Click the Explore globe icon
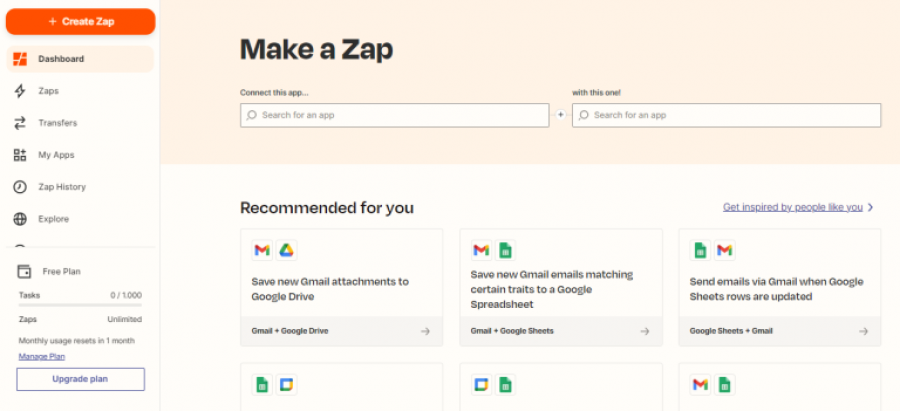 20,219
